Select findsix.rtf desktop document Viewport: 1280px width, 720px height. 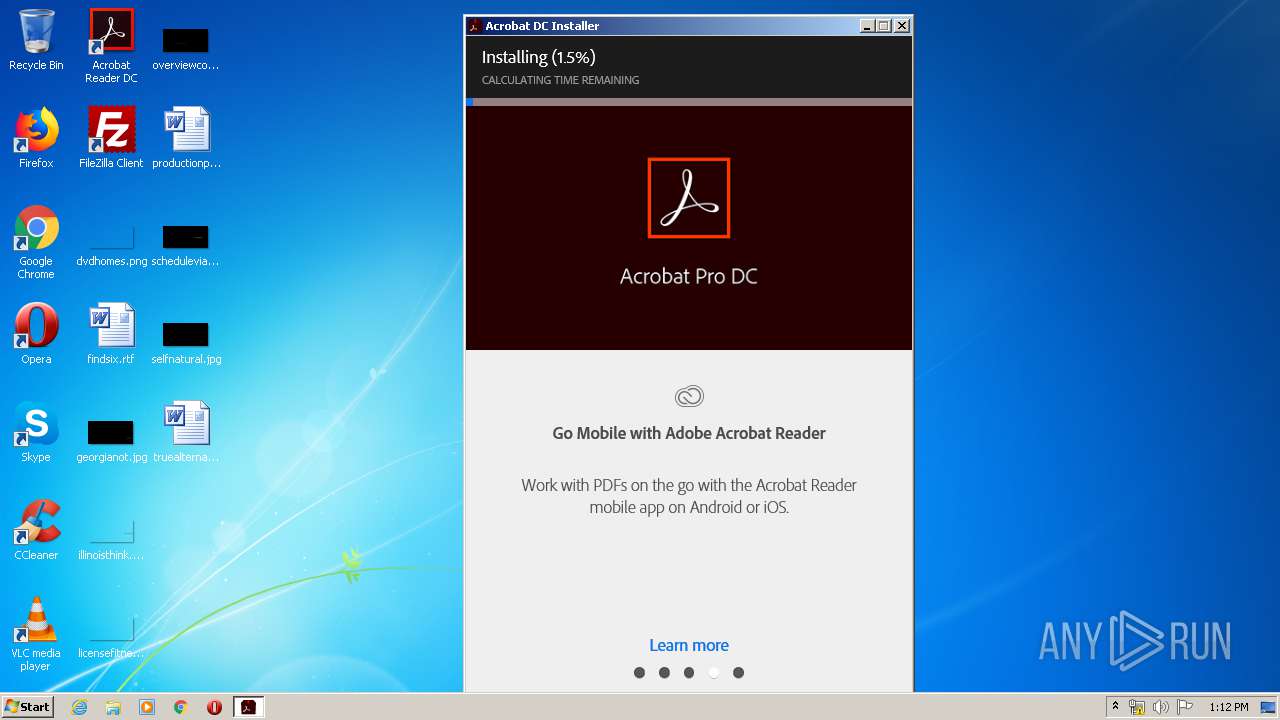[x=111, y=334]
